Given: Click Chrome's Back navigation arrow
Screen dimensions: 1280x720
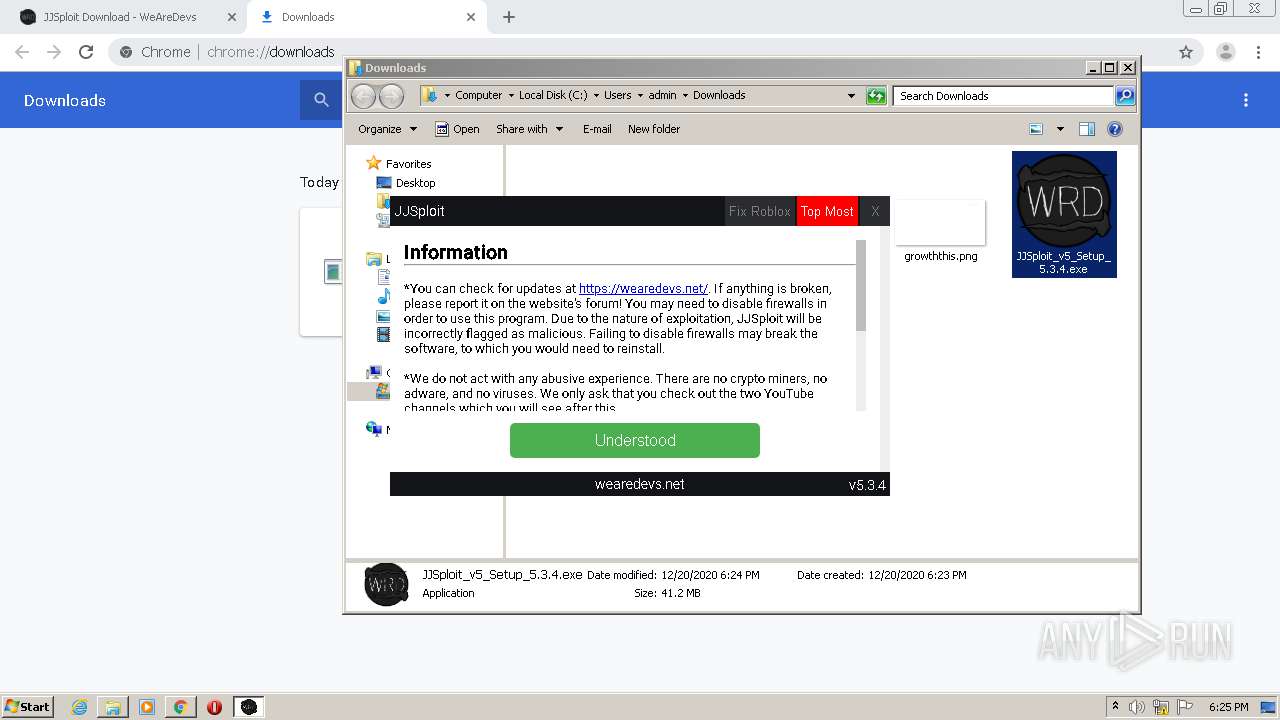Looking at the screenshot, I should point(22,52).
